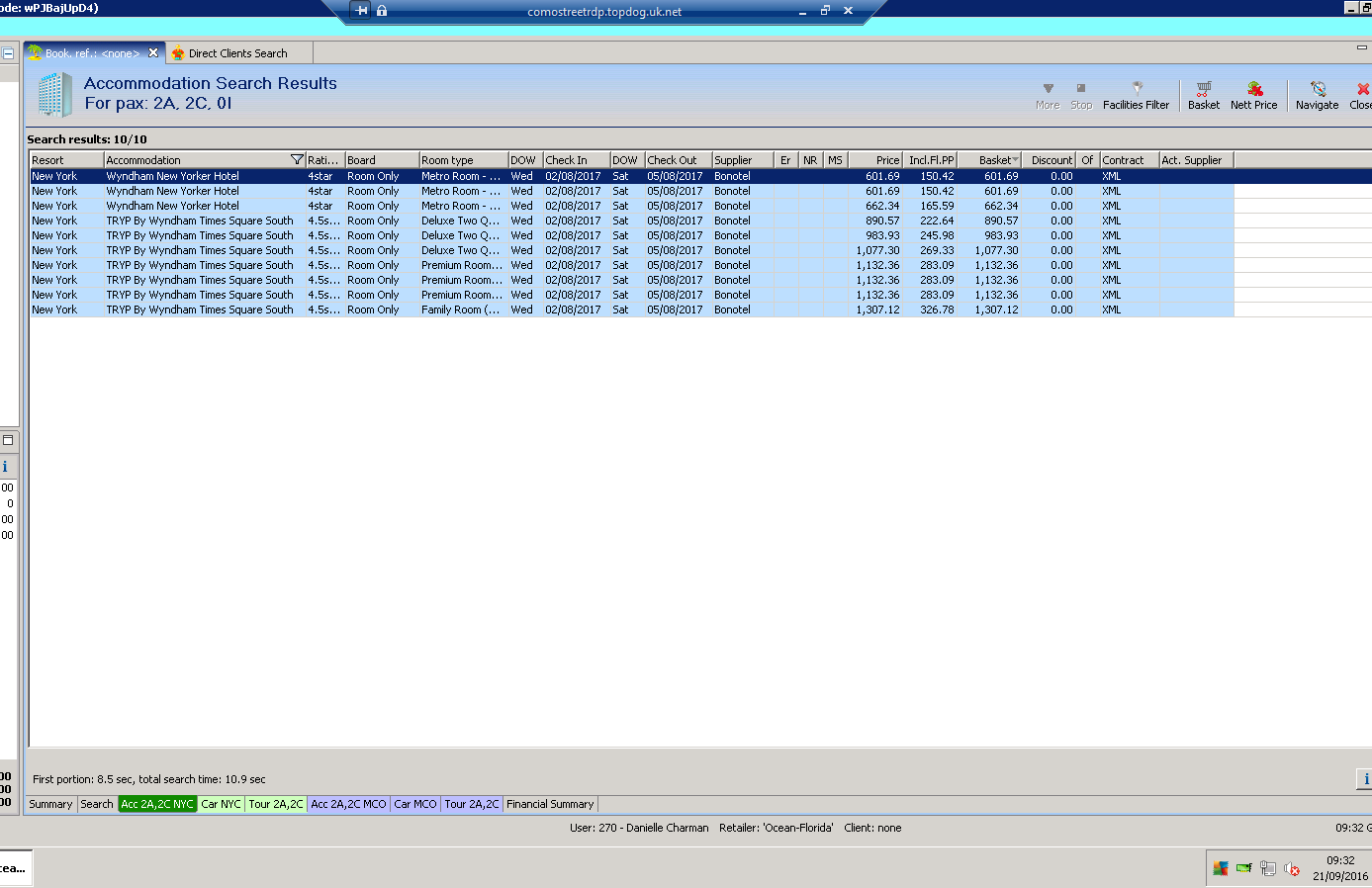Click the 222.64 Incl.Fl.PP value
The width and height of the screenshot is (1372, 888).
point(938,221)
